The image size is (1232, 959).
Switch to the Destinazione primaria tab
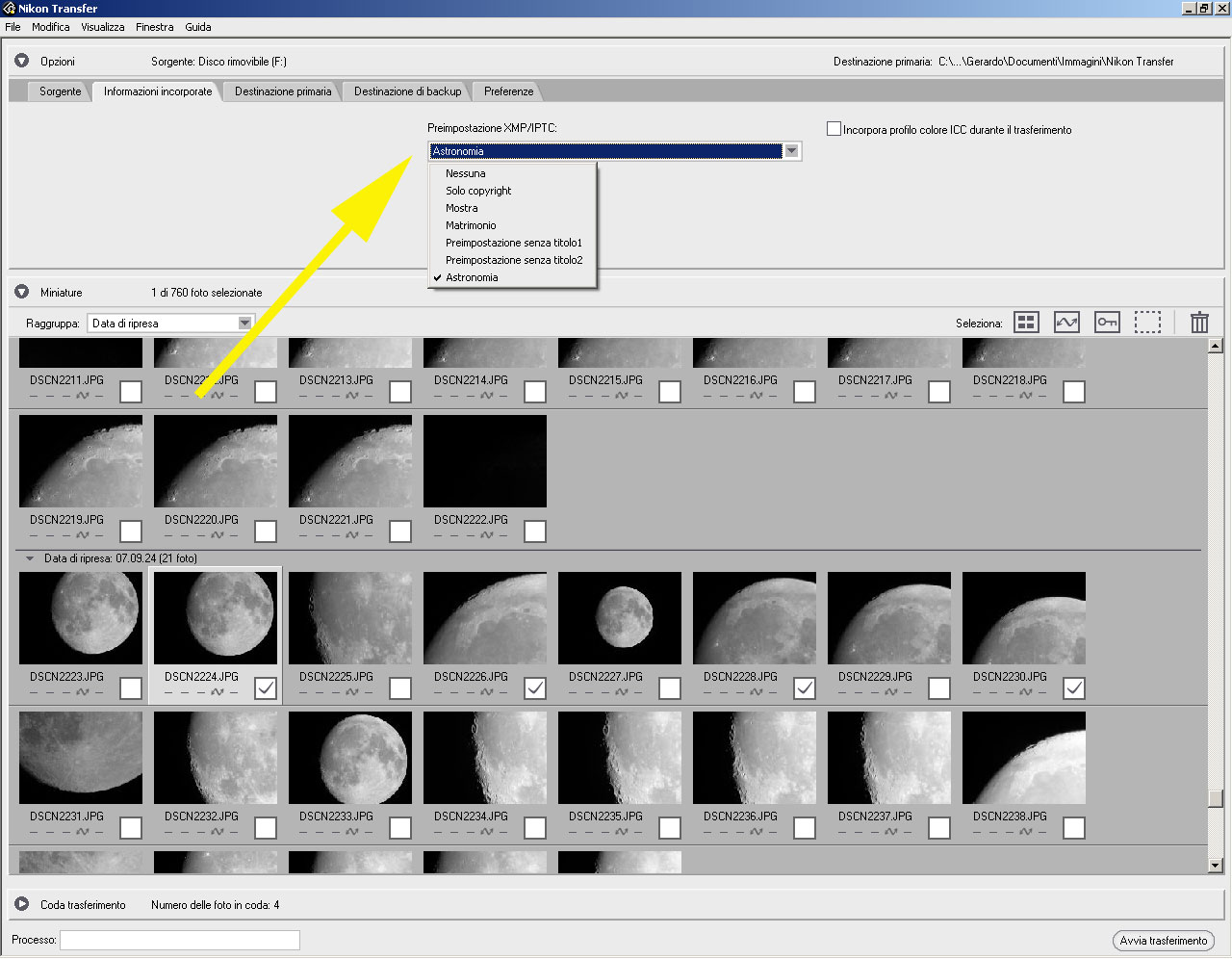[x=283, y=91]
